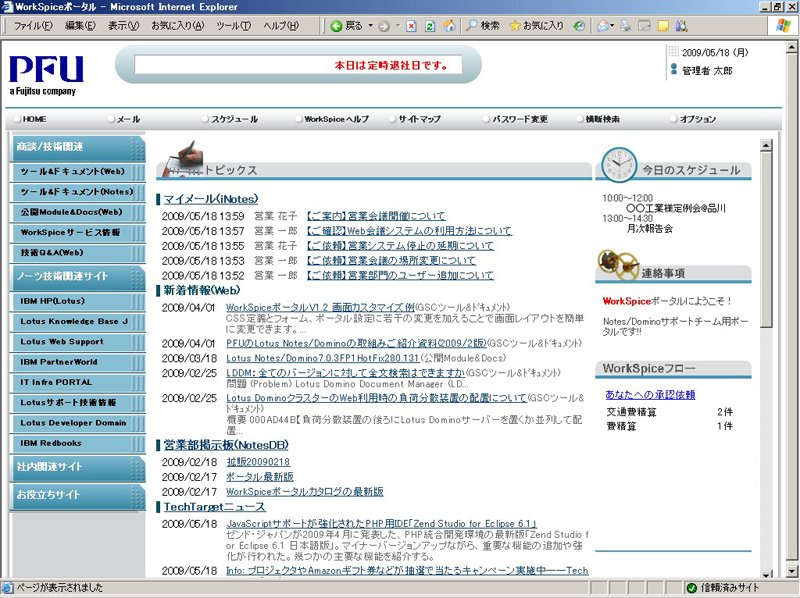Click the calendar icon beside the date
This screenshot has height=598, width=800.
tap(673, 52)
